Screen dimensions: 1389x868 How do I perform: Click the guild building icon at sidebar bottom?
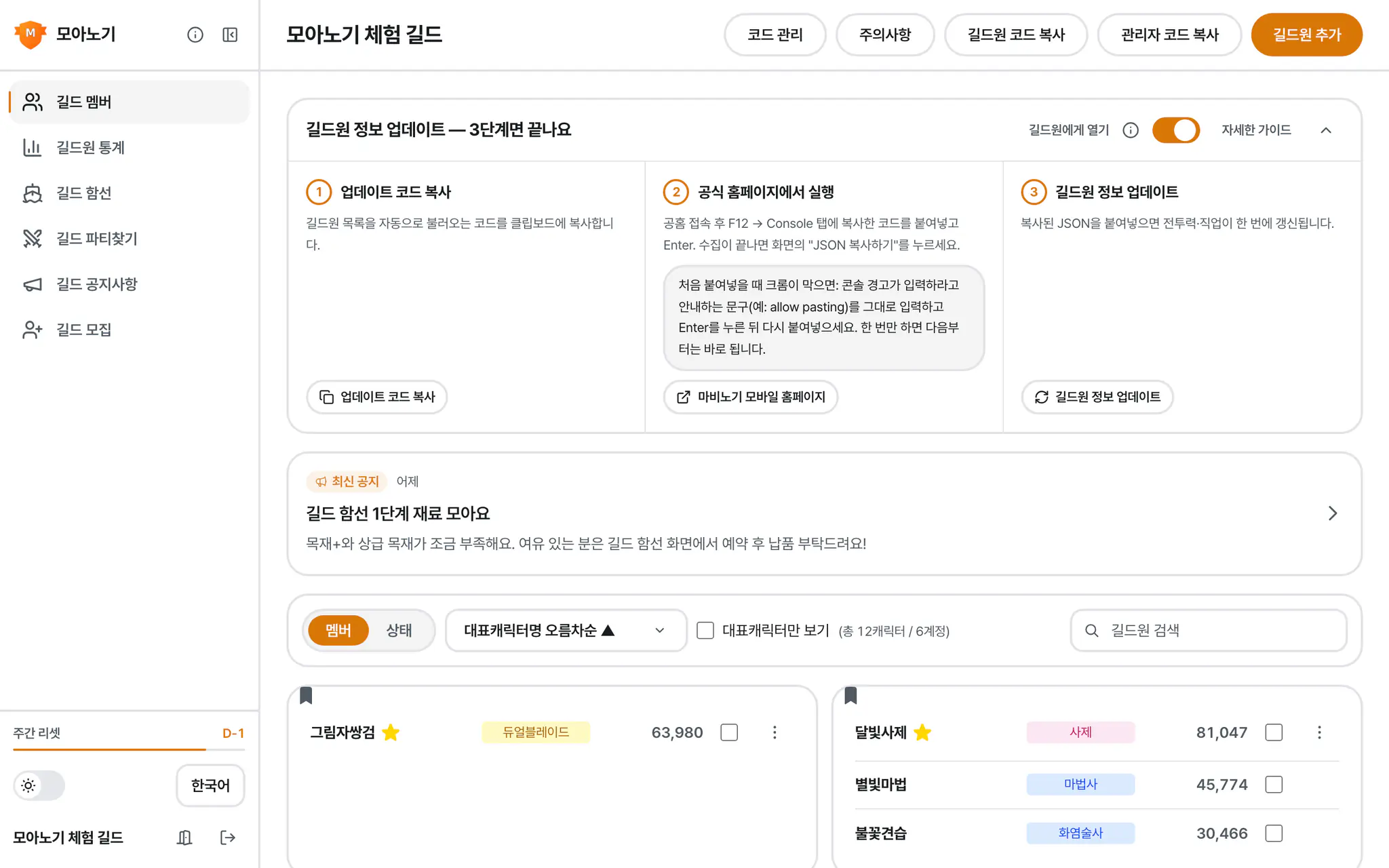point(184,837)
